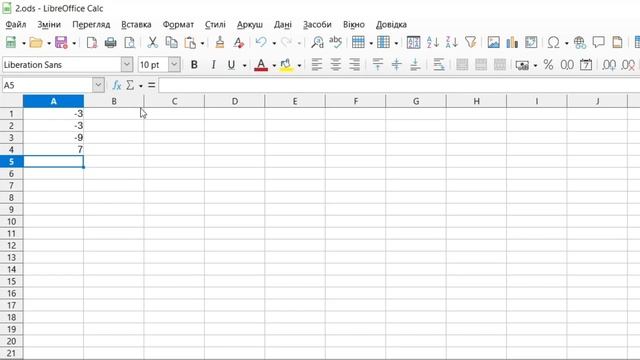Insert special character omega icon
Viewport: 640px width, 360px height.
553,42
